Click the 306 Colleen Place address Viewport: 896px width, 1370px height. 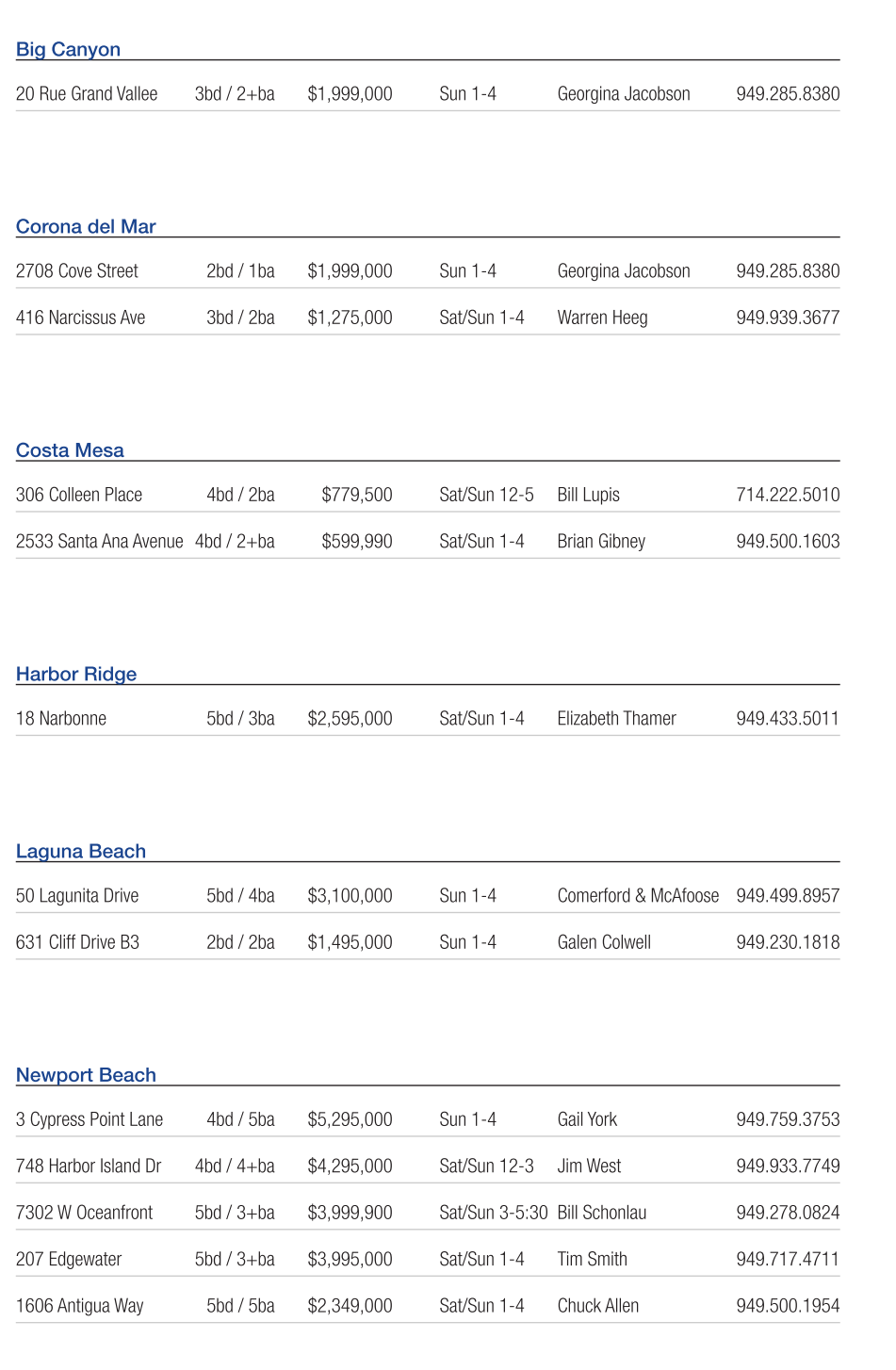click(x=79, y=495)
